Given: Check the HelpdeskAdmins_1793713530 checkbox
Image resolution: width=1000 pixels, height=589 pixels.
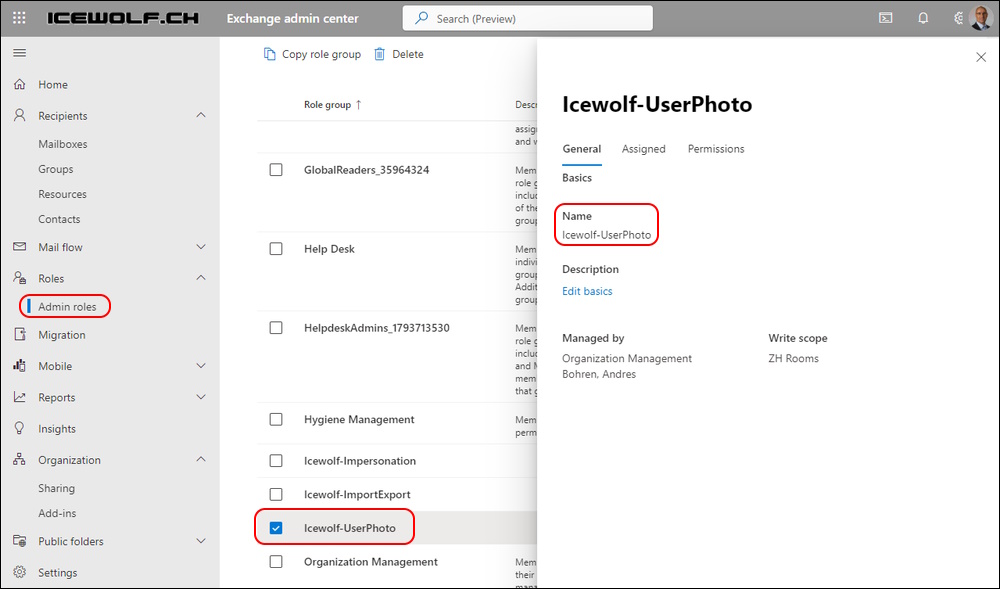Looking at the screenshot, I should coord(276,328).
